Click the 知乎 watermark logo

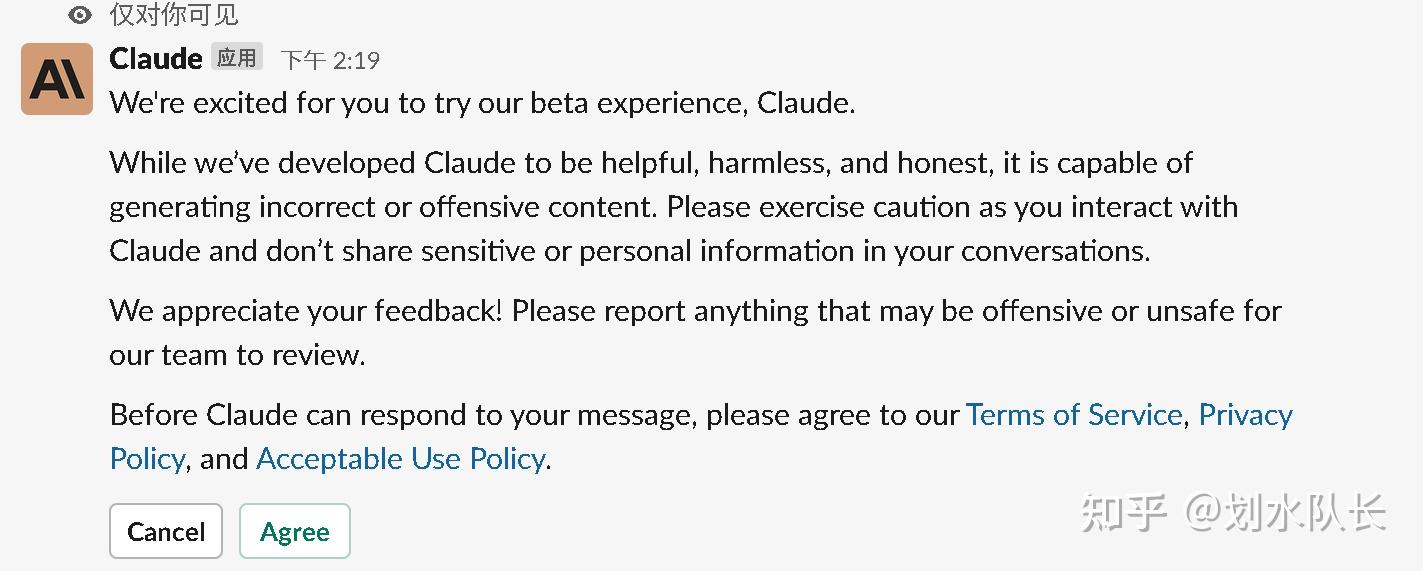click(1125, 512)
